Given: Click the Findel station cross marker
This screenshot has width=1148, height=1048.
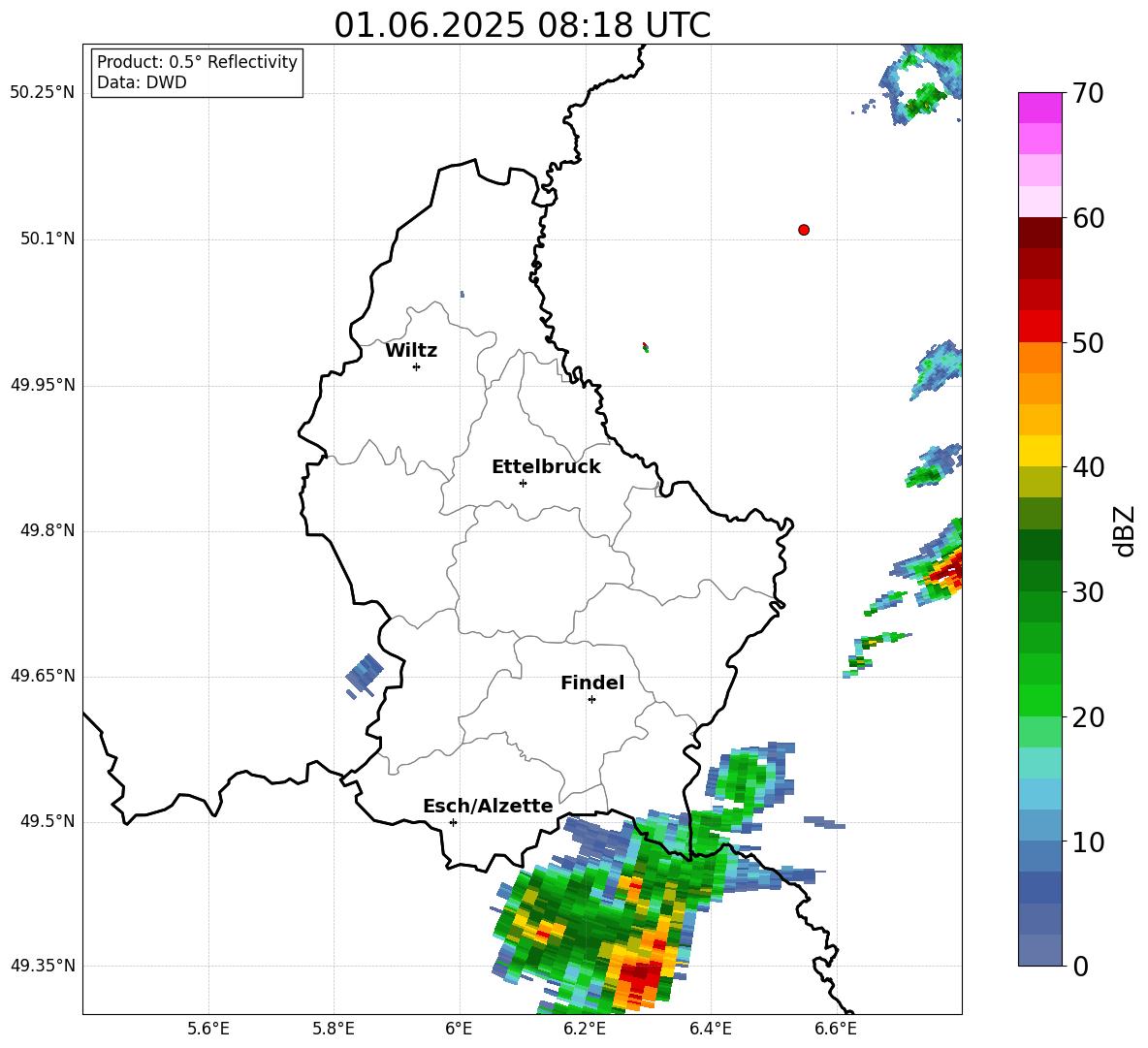Looking at the screenshot, I should click(x=591, y=700).
